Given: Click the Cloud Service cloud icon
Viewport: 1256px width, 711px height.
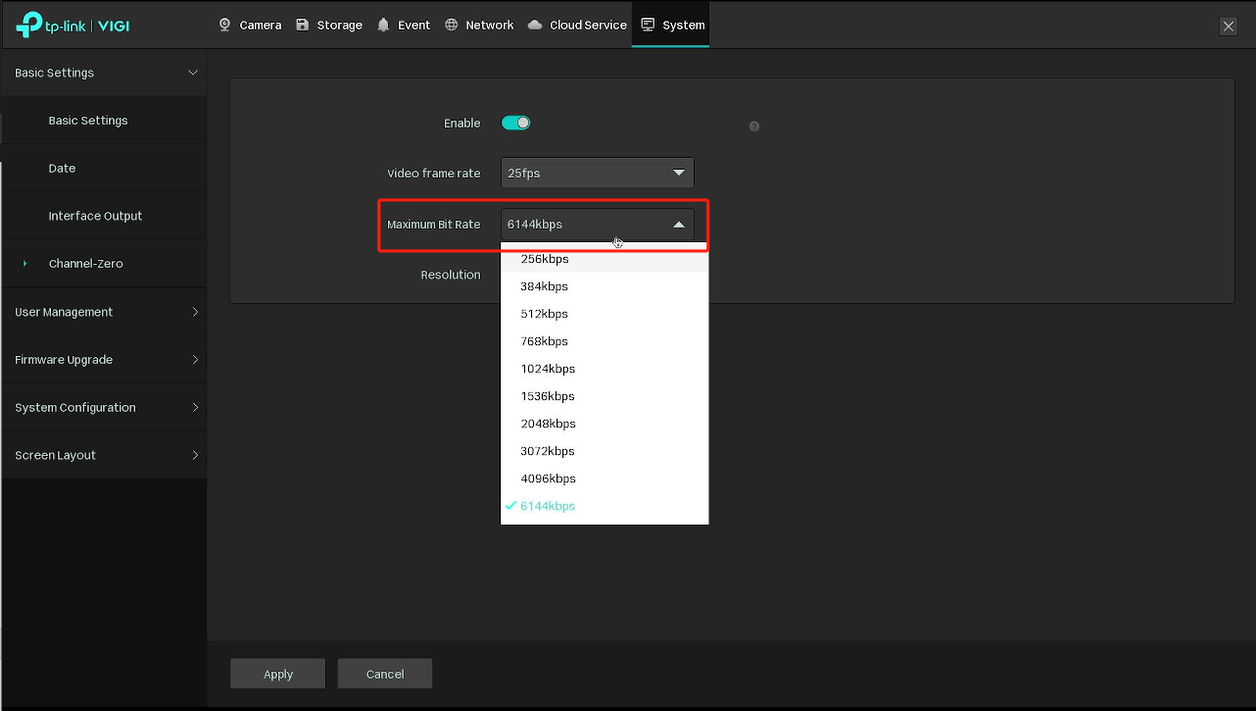Looking at the screenshot, I should coord(535,24).
